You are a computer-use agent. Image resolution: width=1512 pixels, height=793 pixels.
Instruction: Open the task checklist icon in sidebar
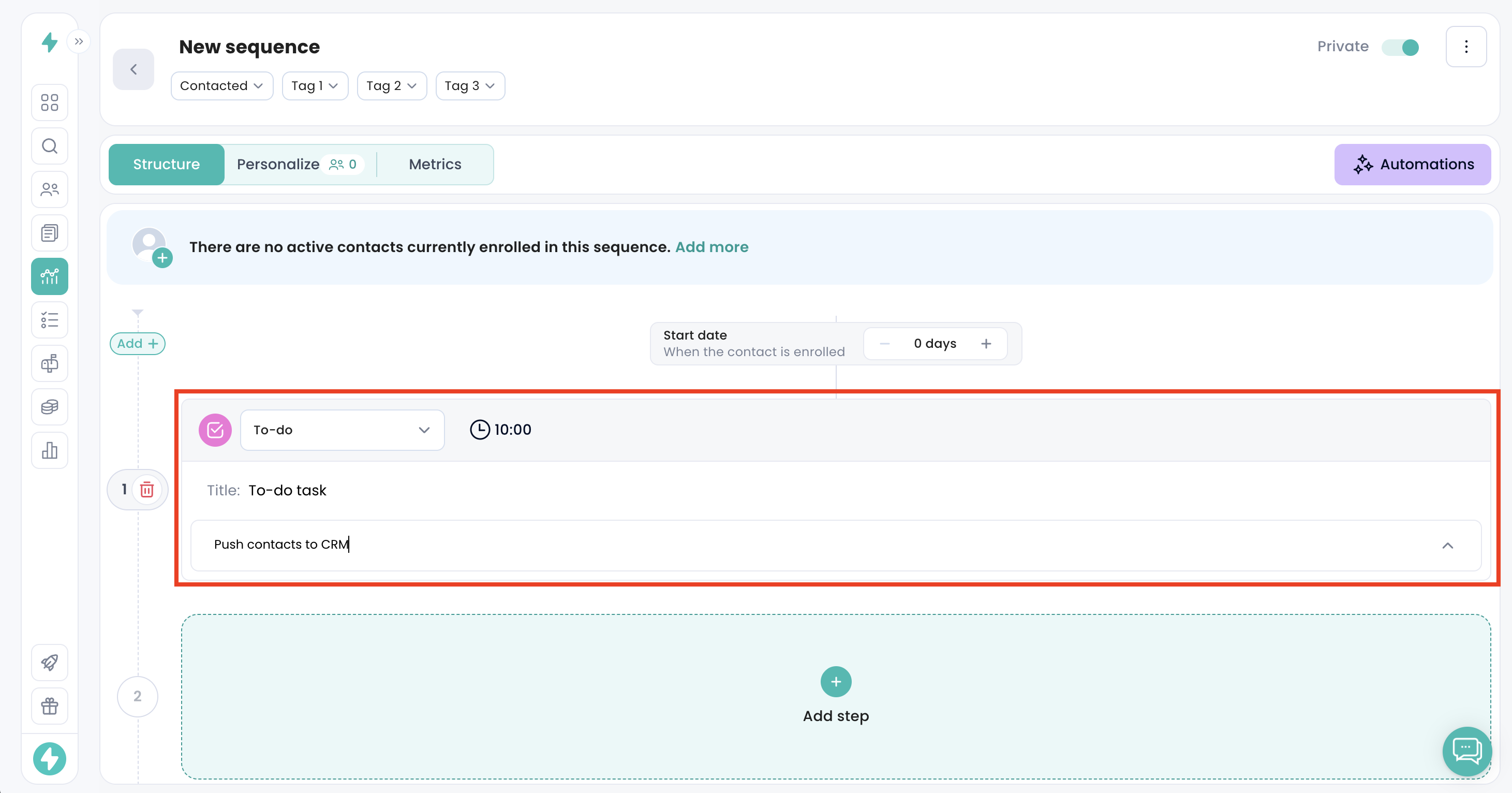pyautogui.click(x=50, y=320)
